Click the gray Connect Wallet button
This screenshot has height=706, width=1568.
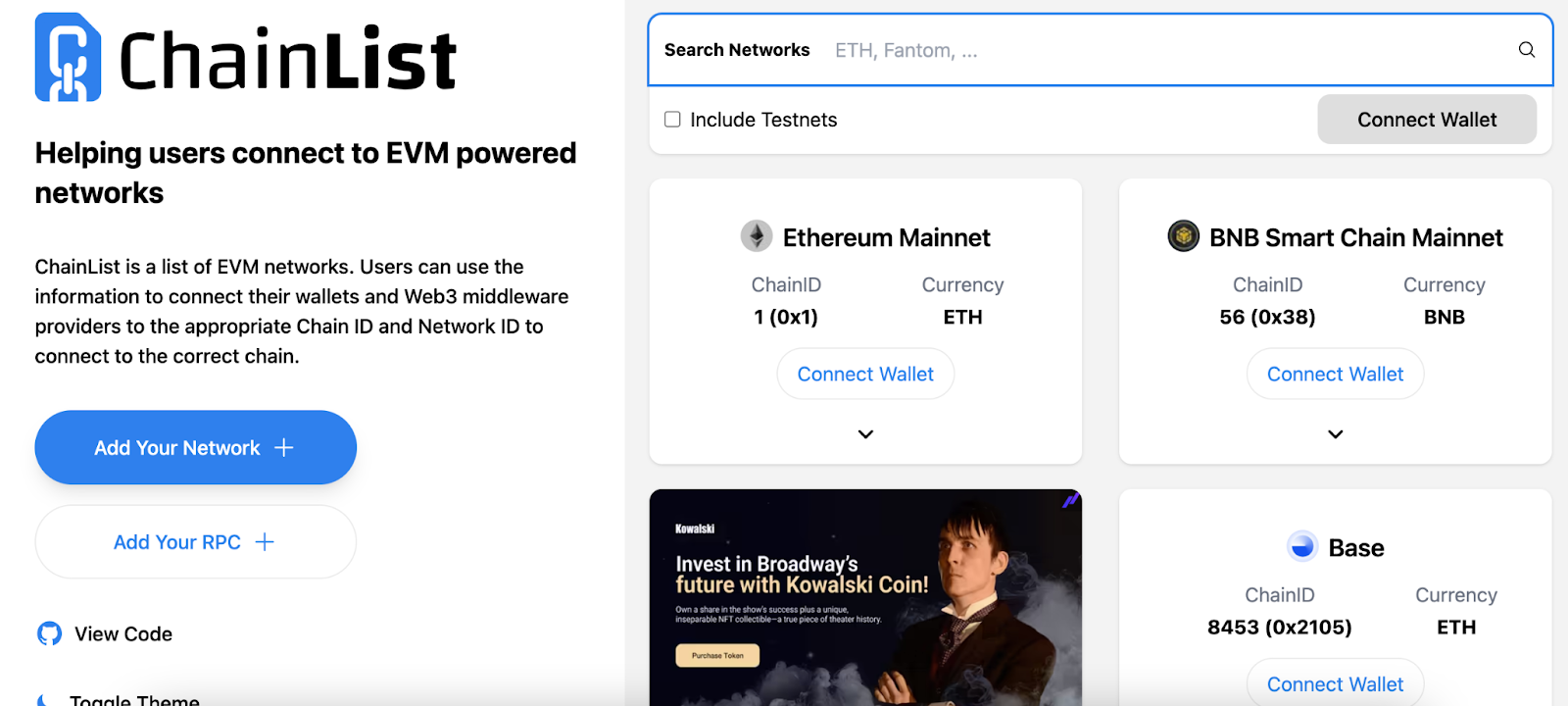(1426, 120)
